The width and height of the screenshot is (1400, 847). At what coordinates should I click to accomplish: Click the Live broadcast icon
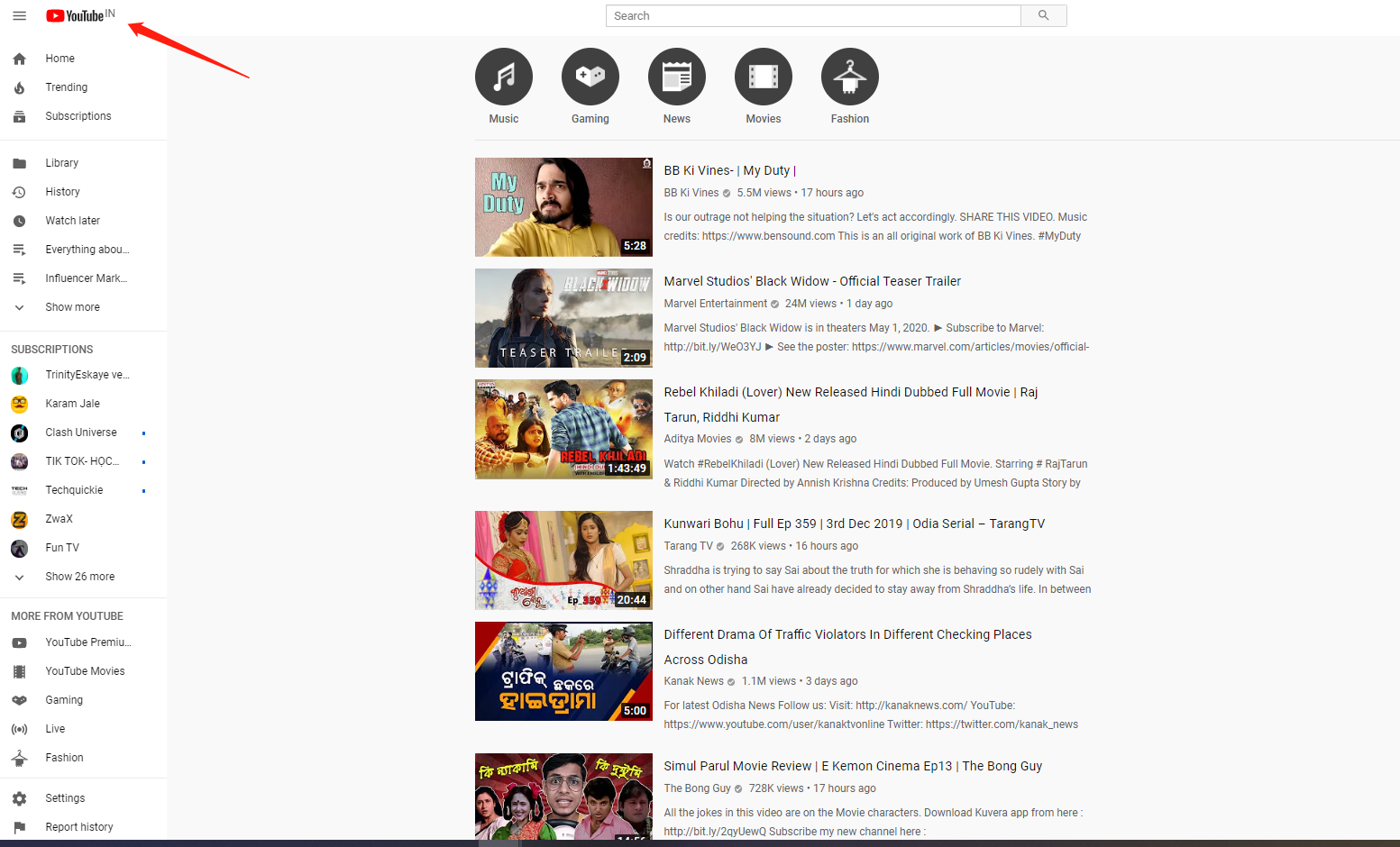click(19, 729)
